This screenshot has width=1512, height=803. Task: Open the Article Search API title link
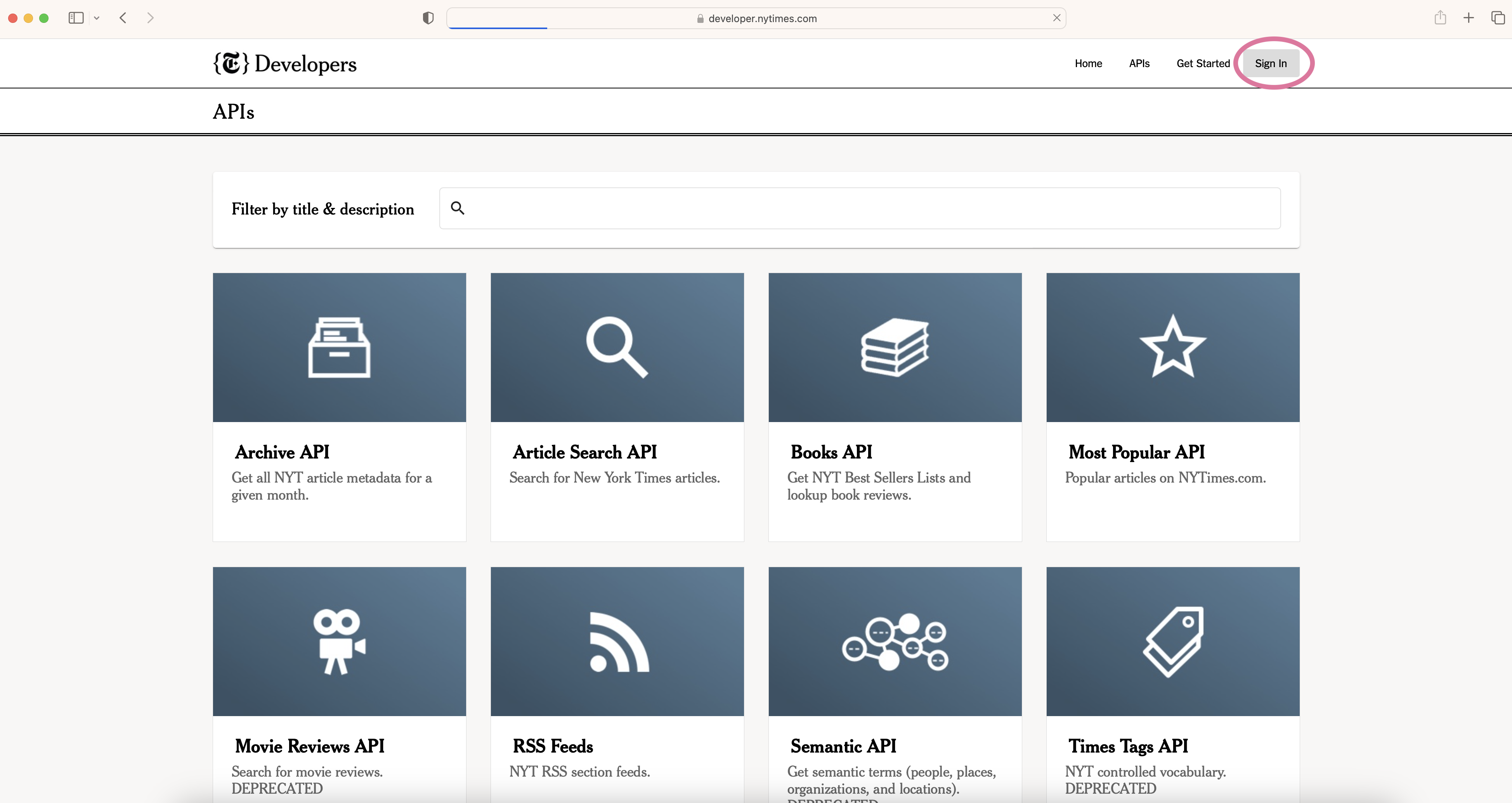(x=584, y=452)
